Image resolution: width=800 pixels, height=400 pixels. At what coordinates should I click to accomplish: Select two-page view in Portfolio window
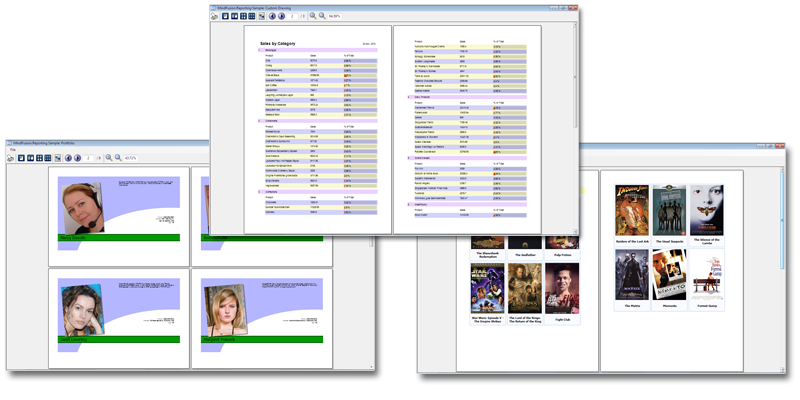(x=30, y=158)
